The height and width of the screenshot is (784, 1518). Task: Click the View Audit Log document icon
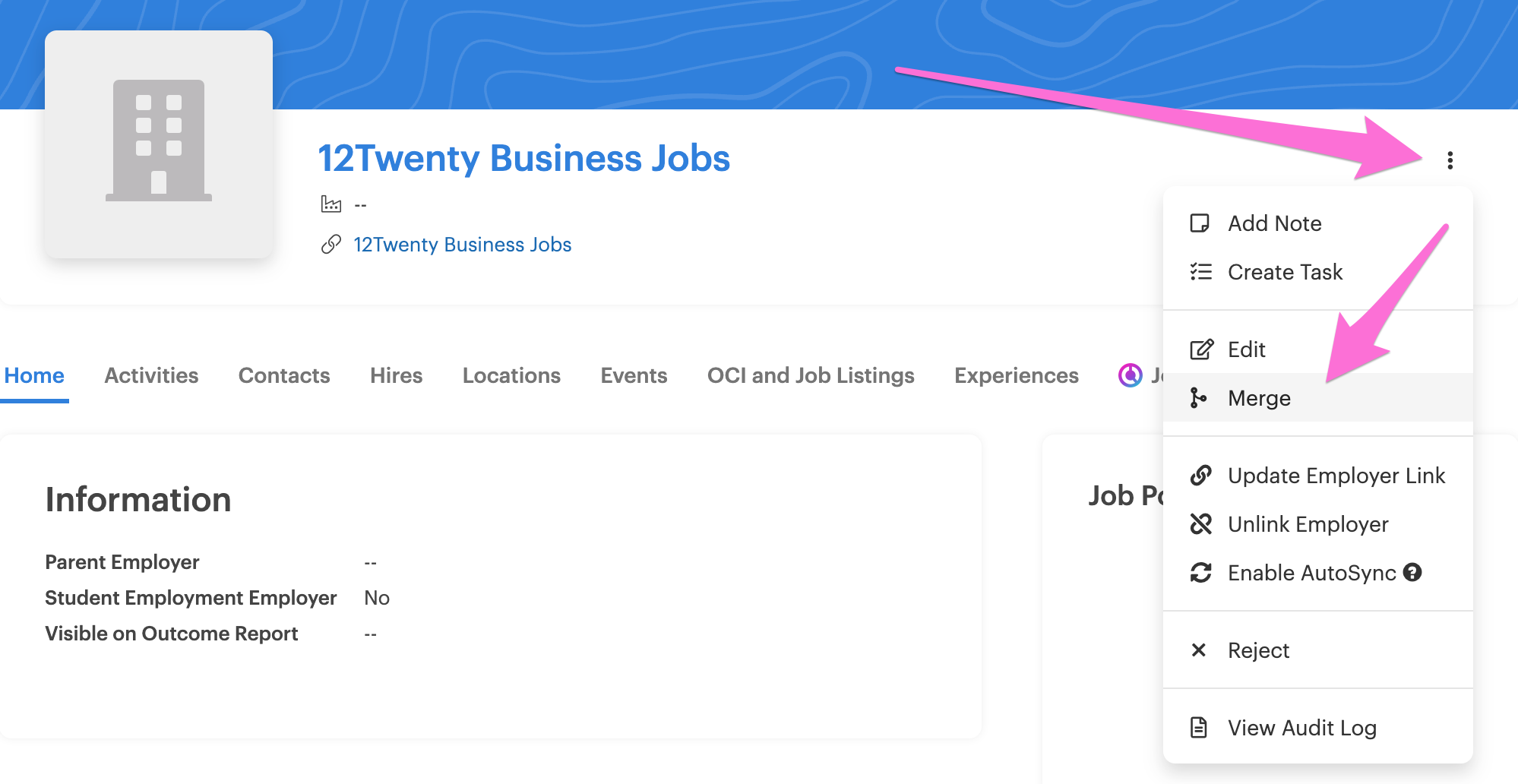point(1198,727)
